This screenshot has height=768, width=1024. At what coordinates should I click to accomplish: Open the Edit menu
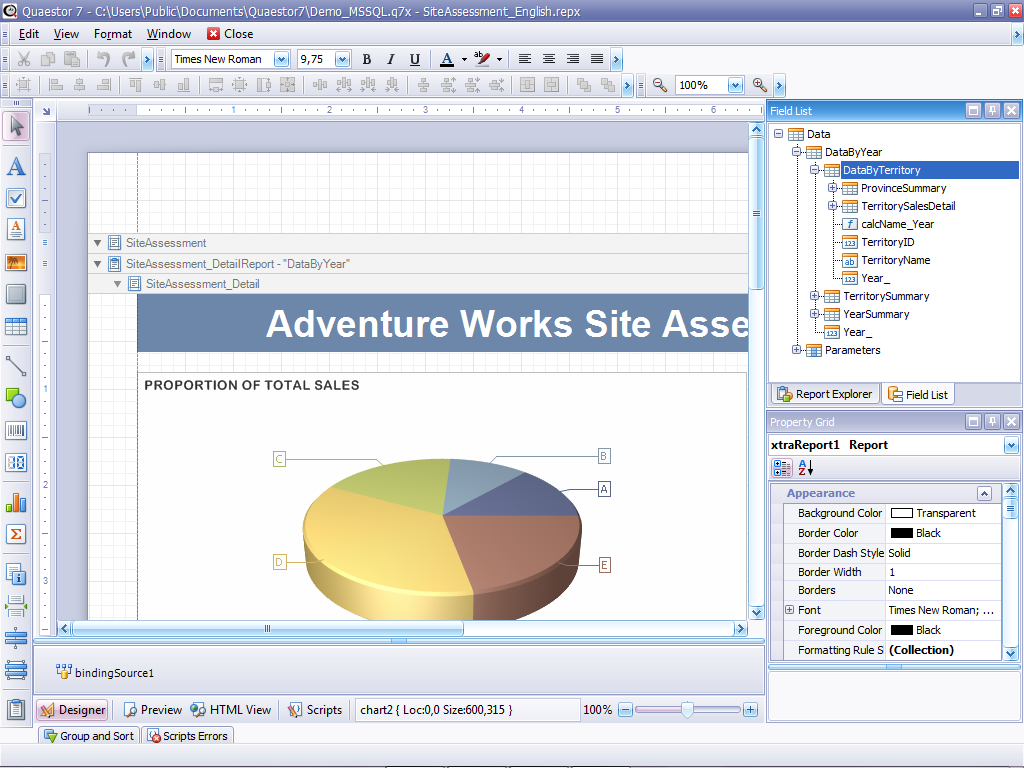point(28,34)
